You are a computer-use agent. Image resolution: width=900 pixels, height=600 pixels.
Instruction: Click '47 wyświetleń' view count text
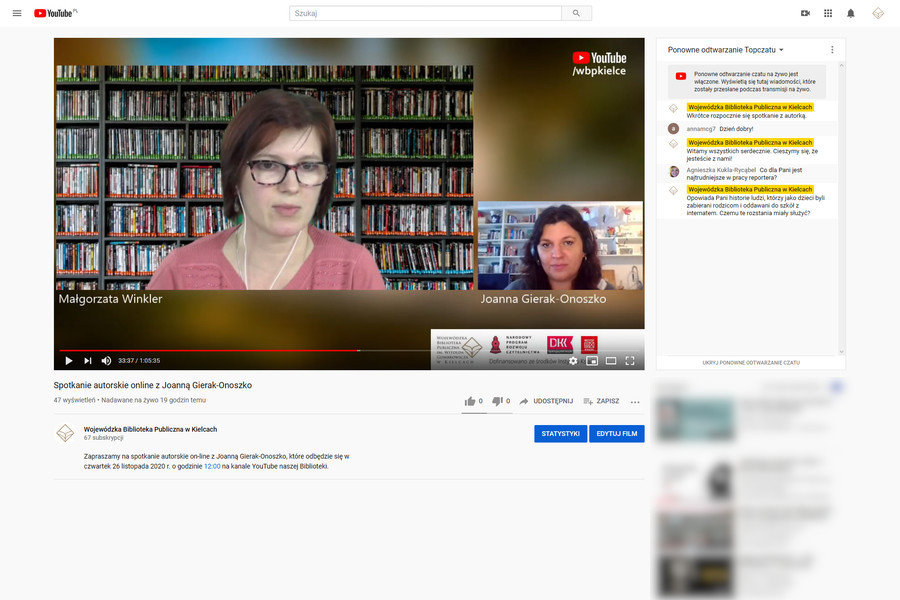pyautogui.click(x=74, y=400)
